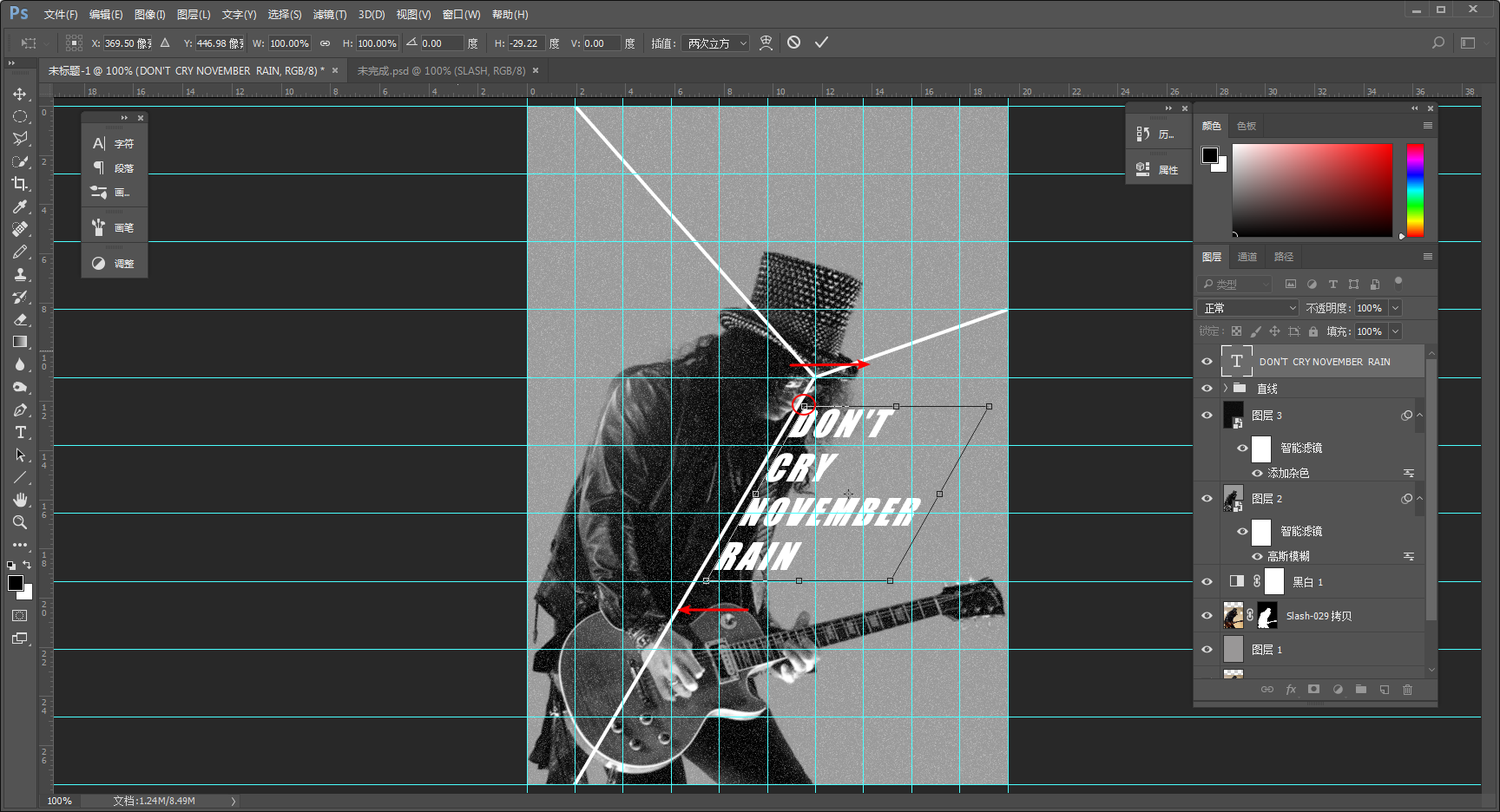The height and width of the screenshot is (812, 1500).
Task: Hide layer 图层 1
Action: point(1207,650)
